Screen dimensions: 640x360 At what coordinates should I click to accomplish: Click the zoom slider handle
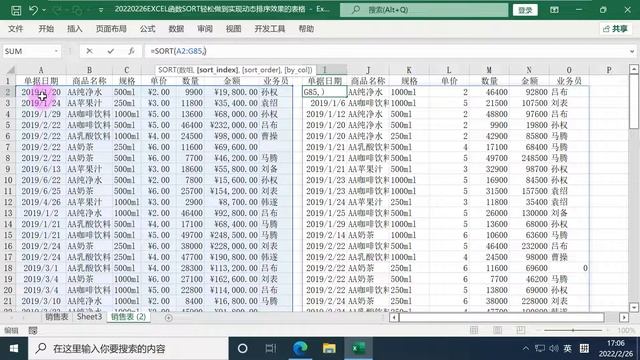tap(573, 330)
